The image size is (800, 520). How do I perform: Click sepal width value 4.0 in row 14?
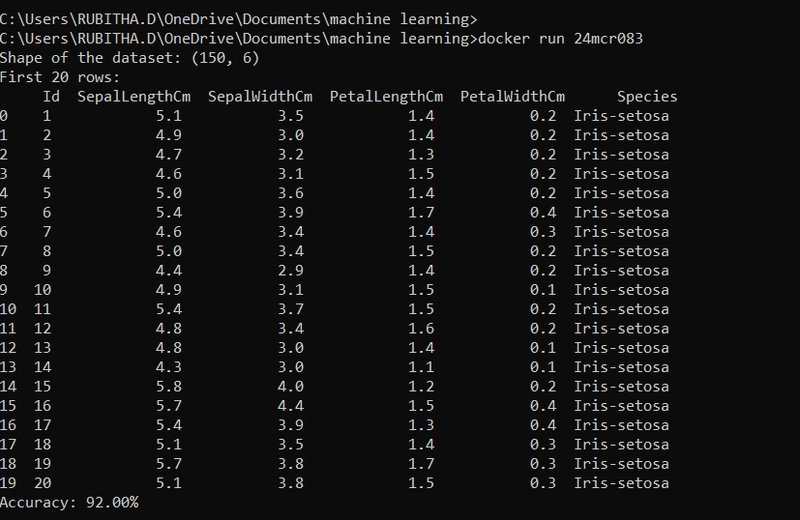point(291,386)
